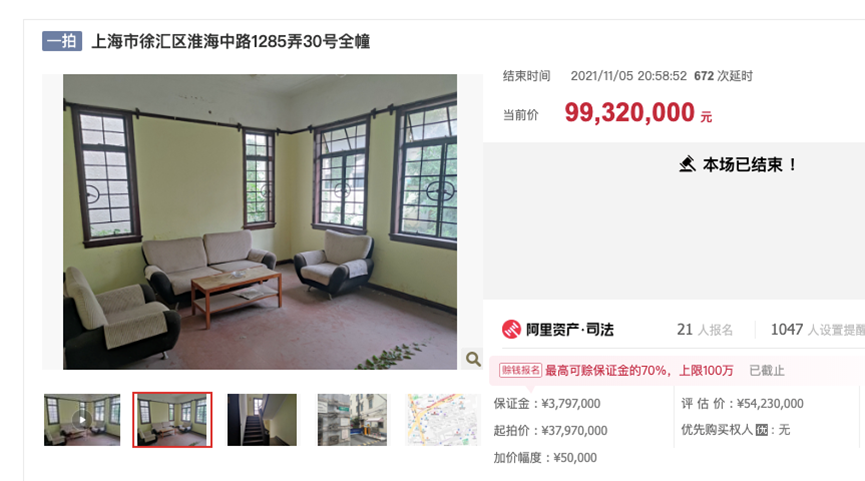Select the highlighted living room thumbnail
Viewport: 865px width, 481px height.
tap(172, 420)
